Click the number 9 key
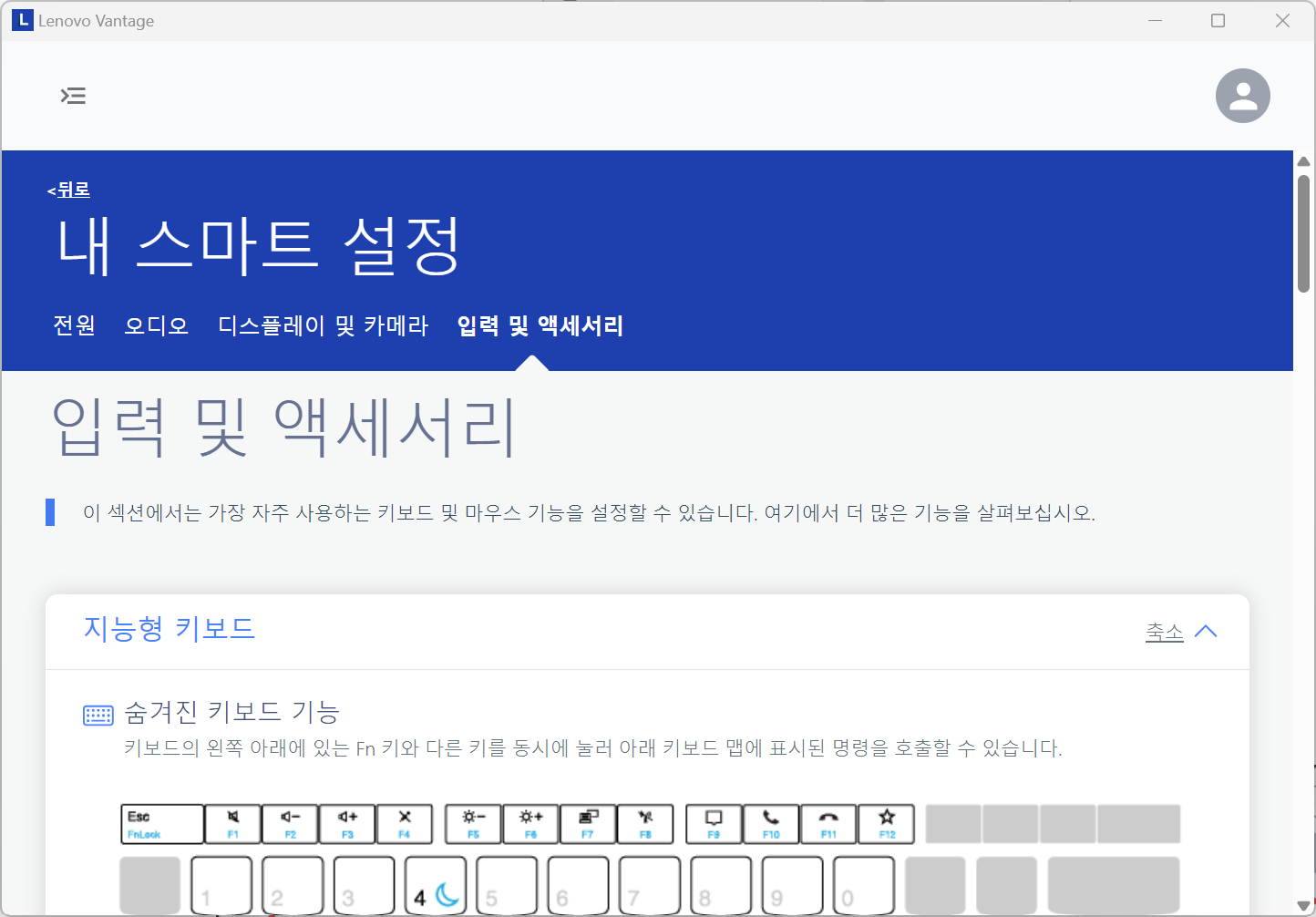 pos(791,886)
